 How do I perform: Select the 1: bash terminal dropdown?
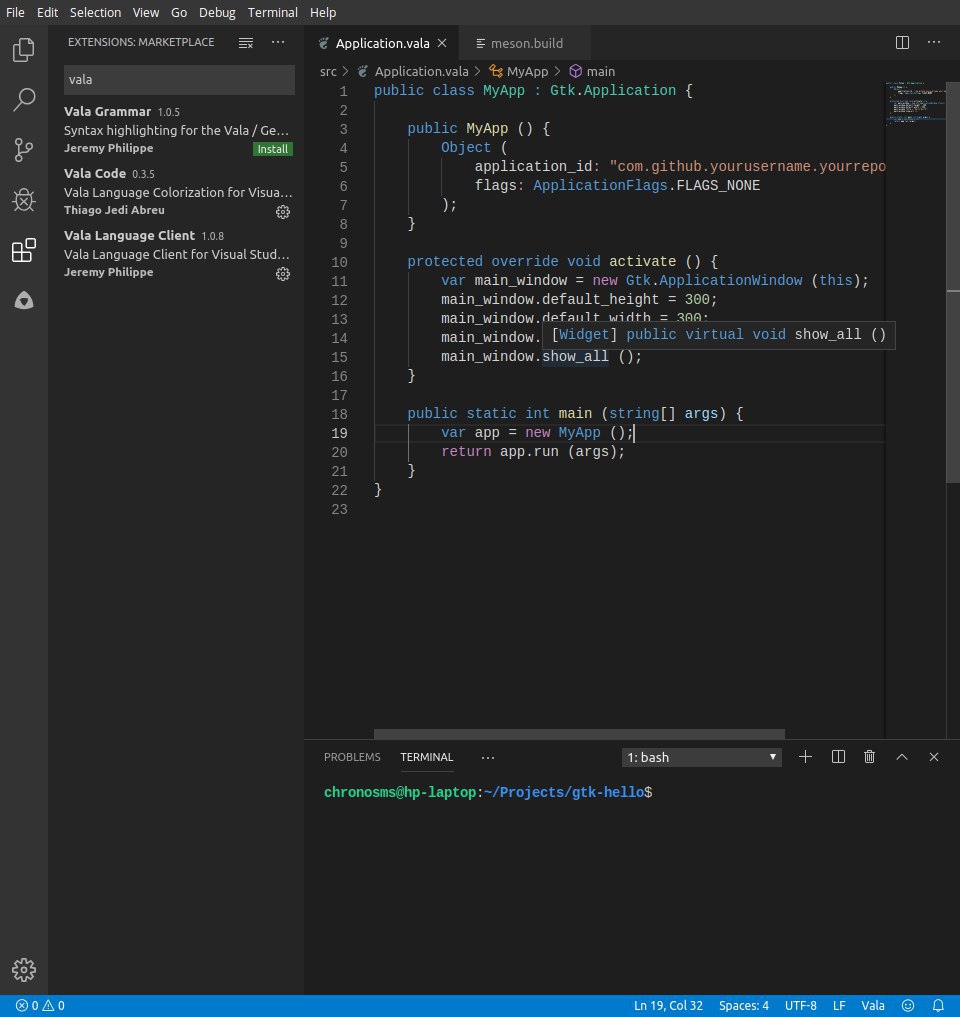click(x=702, y=758)
